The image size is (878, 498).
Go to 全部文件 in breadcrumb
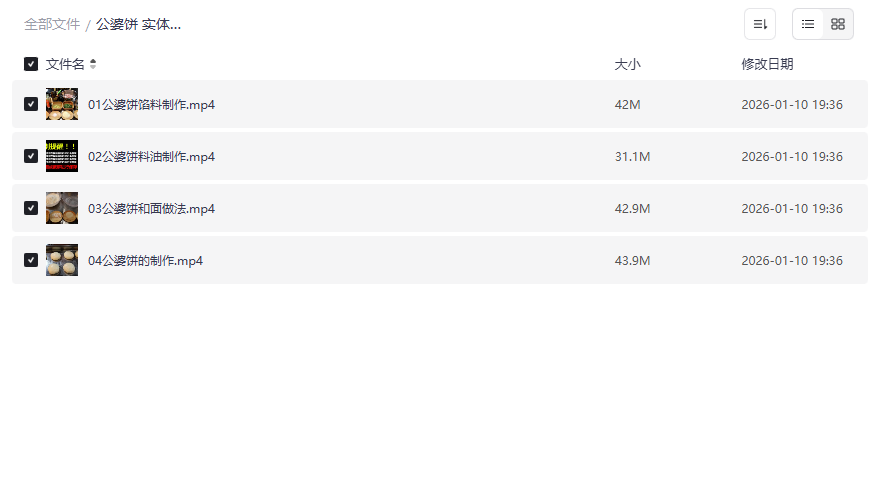[52, 24]
